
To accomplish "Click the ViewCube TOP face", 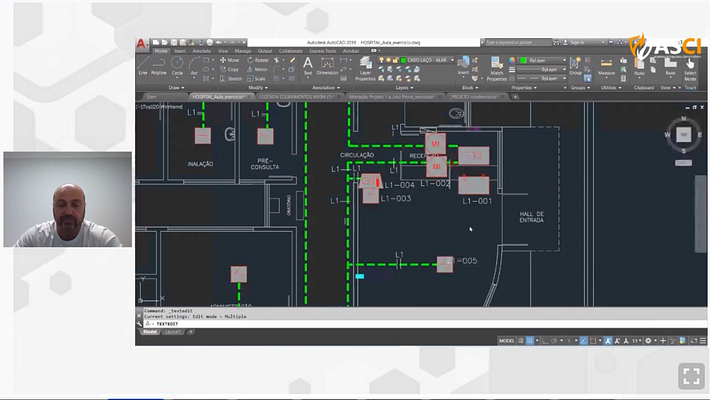I will pos(683,135).
